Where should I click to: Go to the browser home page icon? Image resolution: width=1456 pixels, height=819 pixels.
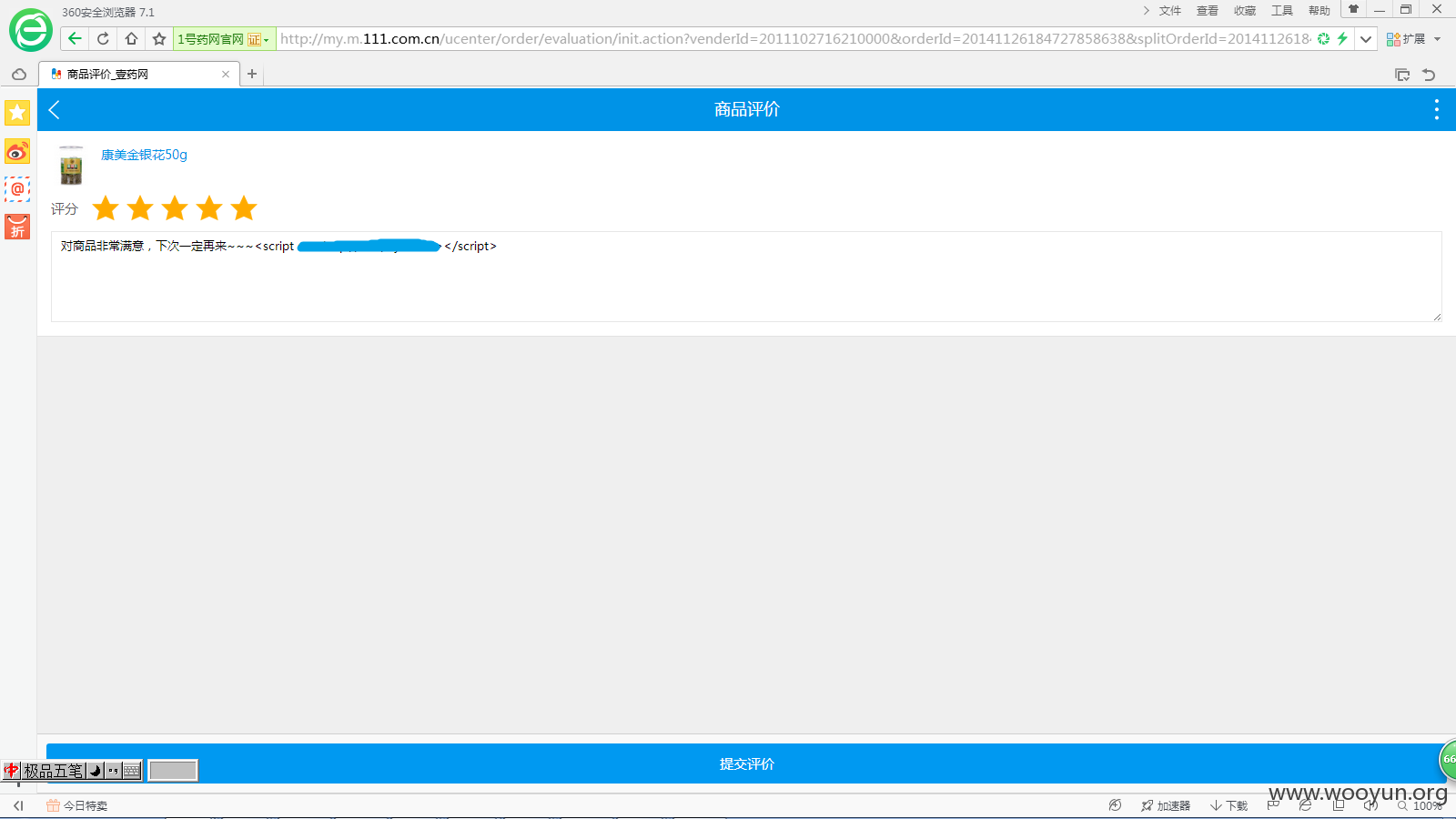click(132, 38)
